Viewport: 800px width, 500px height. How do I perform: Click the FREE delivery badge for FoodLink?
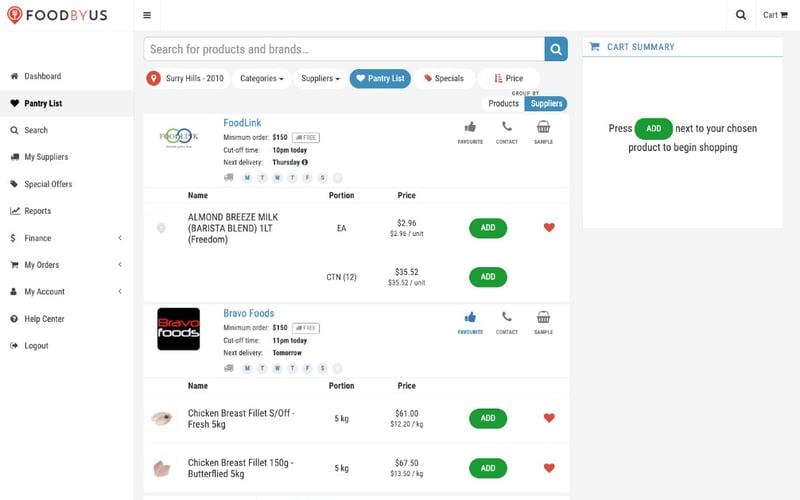coord(306,138)
